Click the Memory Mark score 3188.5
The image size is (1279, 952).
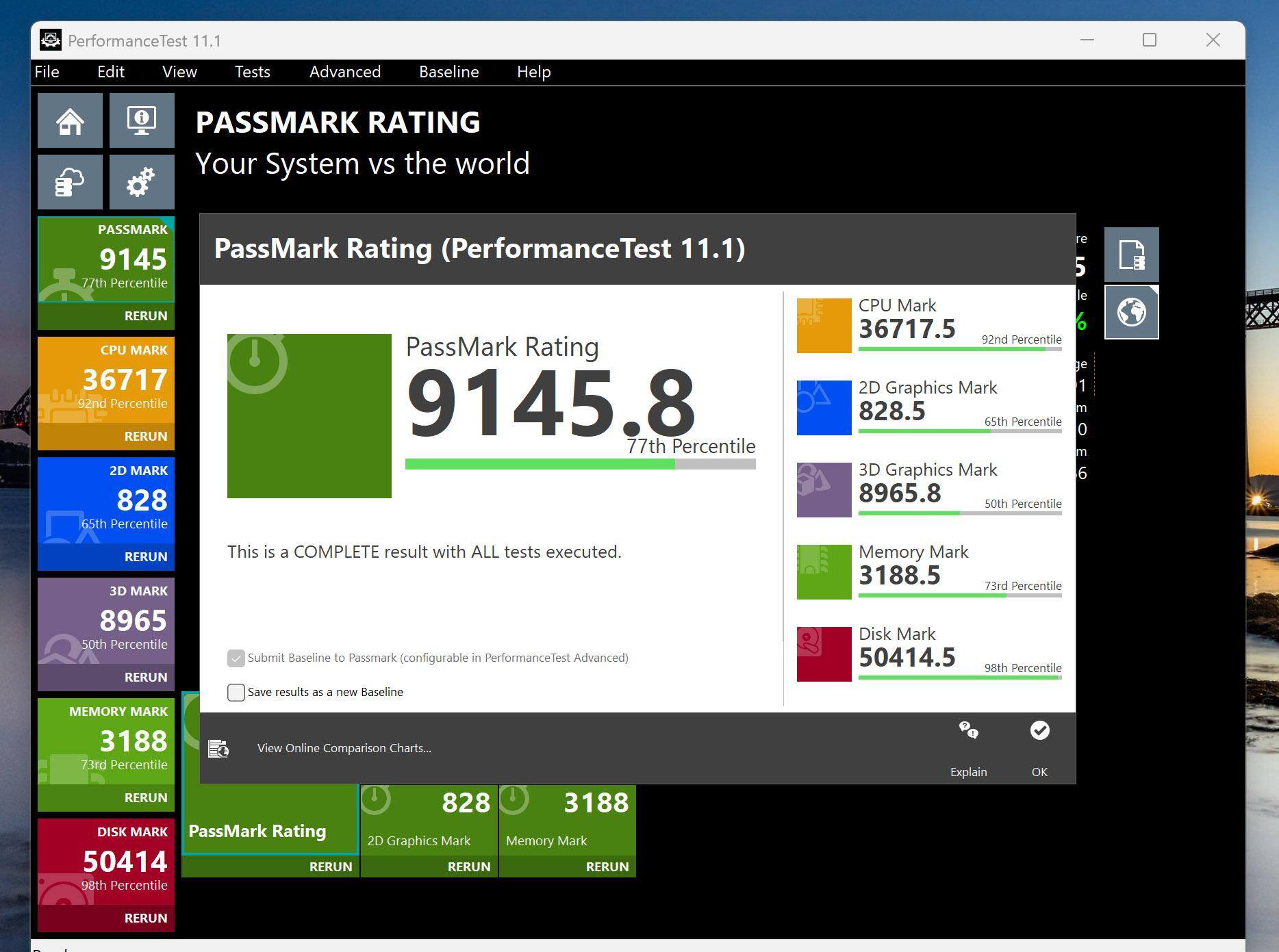[x=900, y=576]
